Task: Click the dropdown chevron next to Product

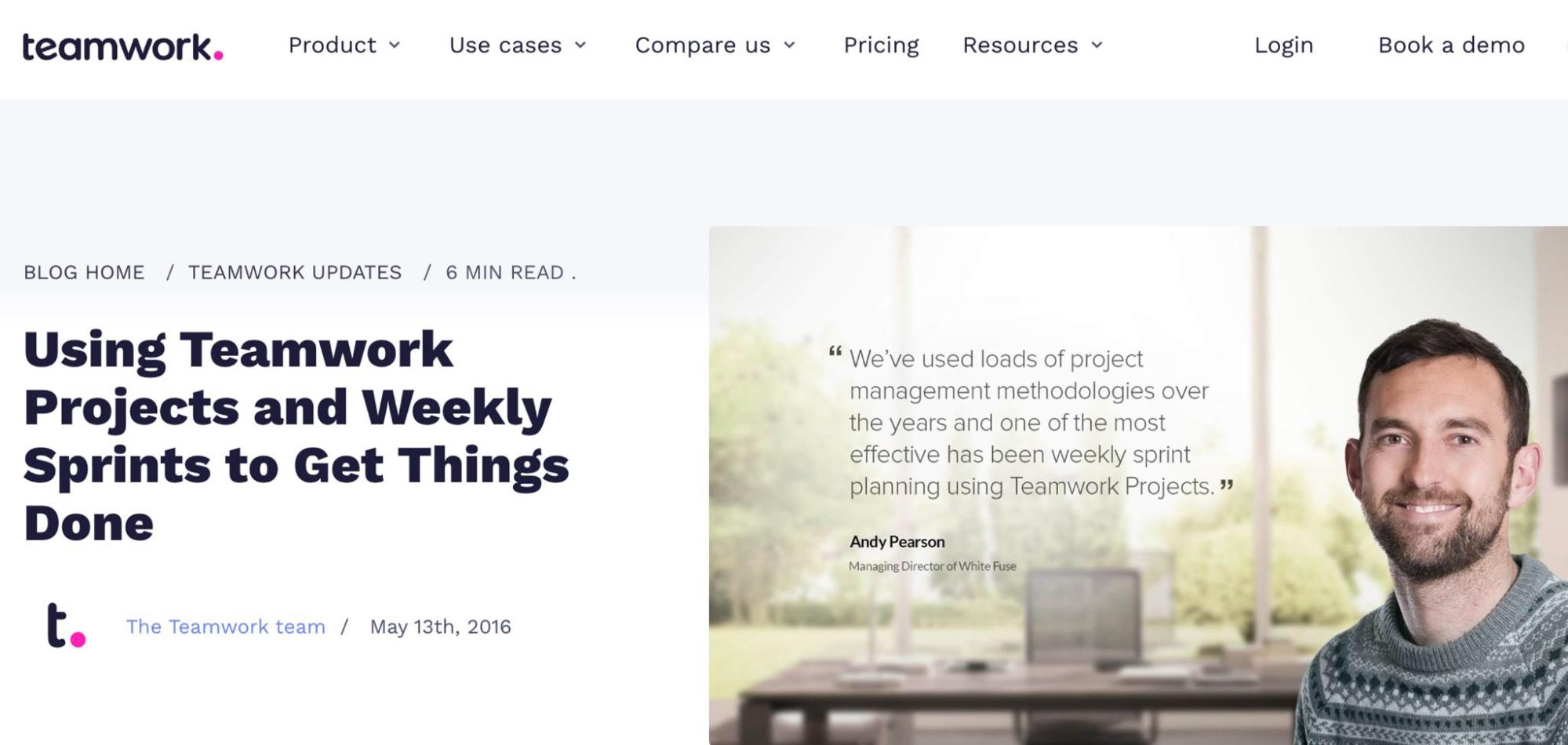Action: coord(395,45)
